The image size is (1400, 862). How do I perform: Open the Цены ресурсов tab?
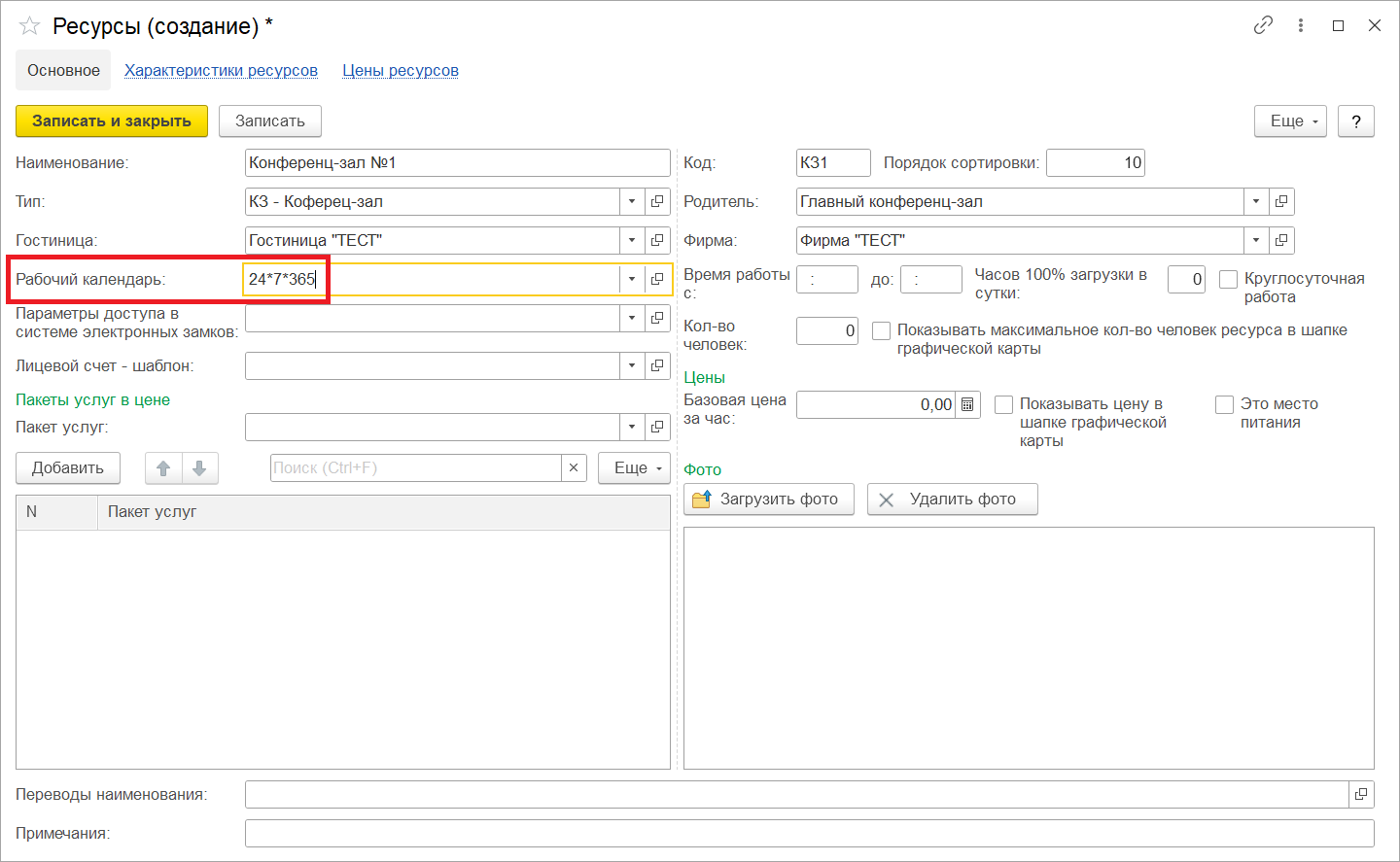tap(401, 70)
